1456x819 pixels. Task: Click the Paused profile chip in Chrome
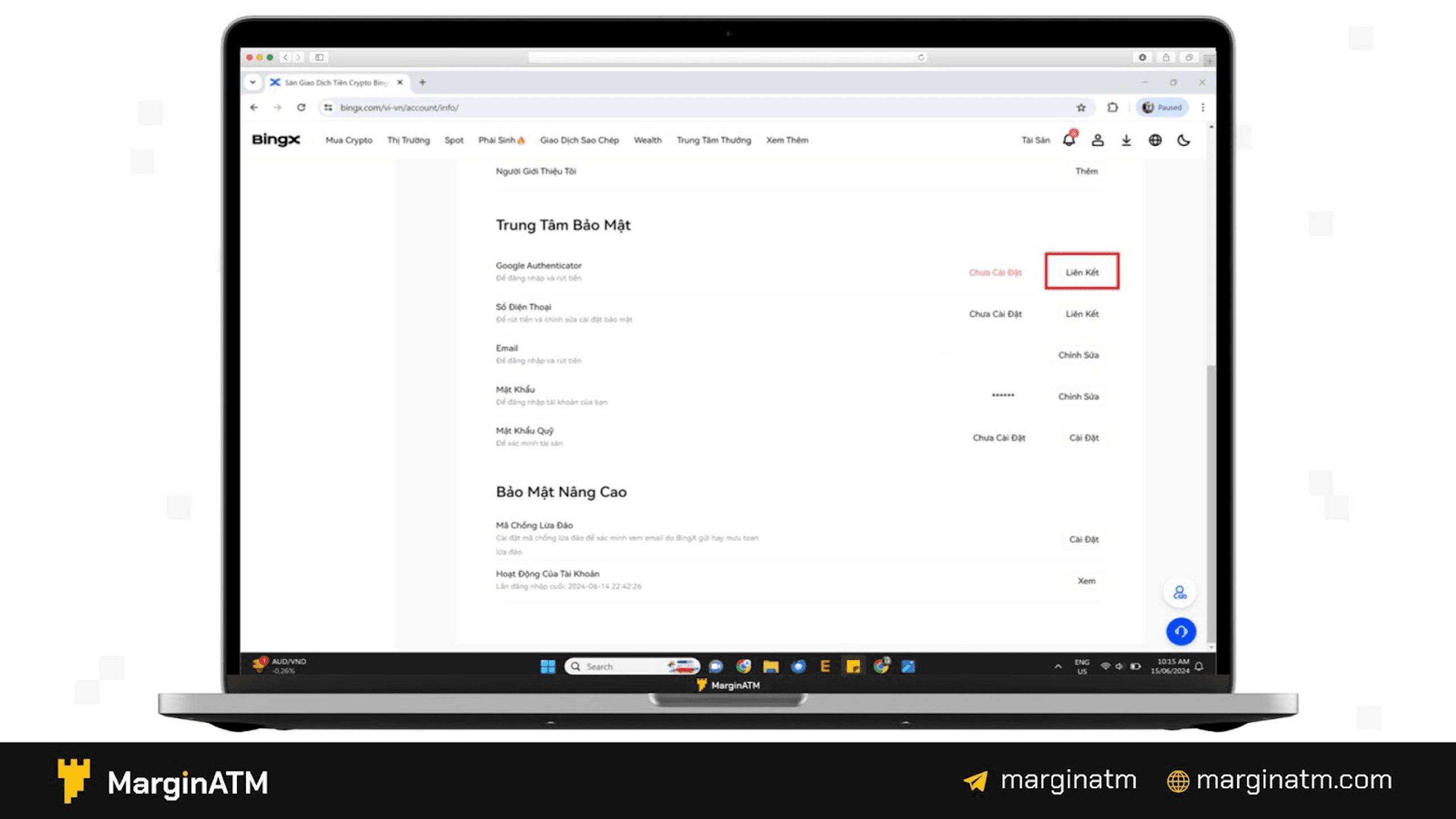(1162, 107)
